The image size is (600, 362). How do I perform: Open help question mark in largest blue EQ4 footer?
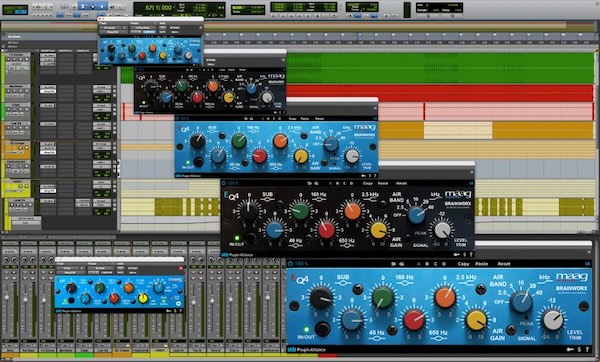(x=587, y=349)
